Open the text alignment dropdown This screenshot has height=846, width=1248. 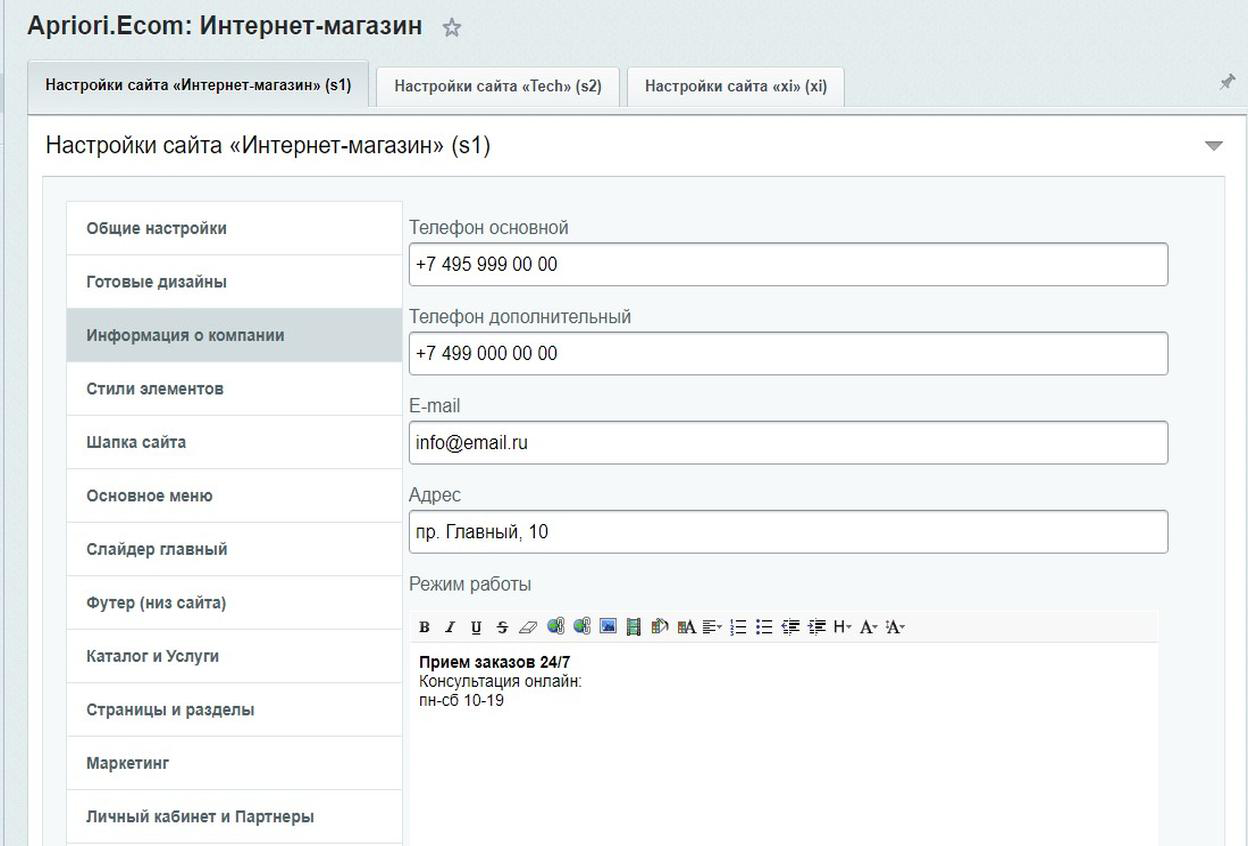[712, 627]
